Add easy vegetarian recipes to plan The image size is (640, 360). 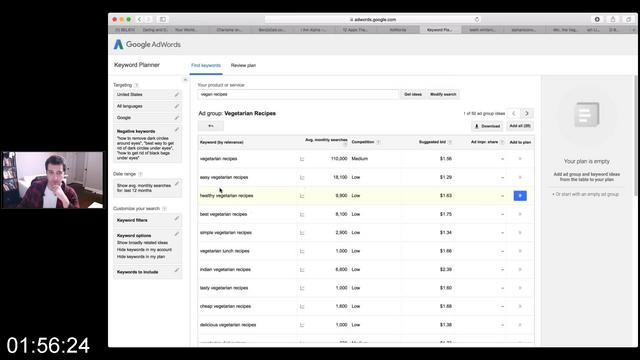point(520,178)
